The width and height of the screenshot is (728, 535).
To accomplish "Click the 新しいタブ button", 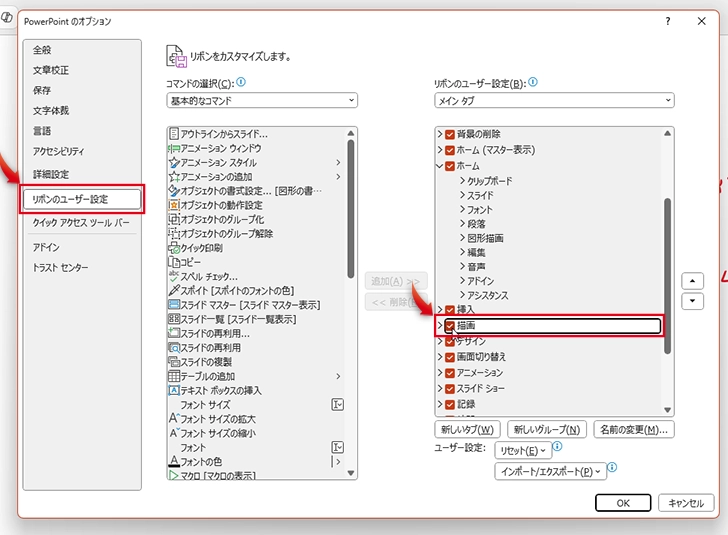I will point(468,430).
